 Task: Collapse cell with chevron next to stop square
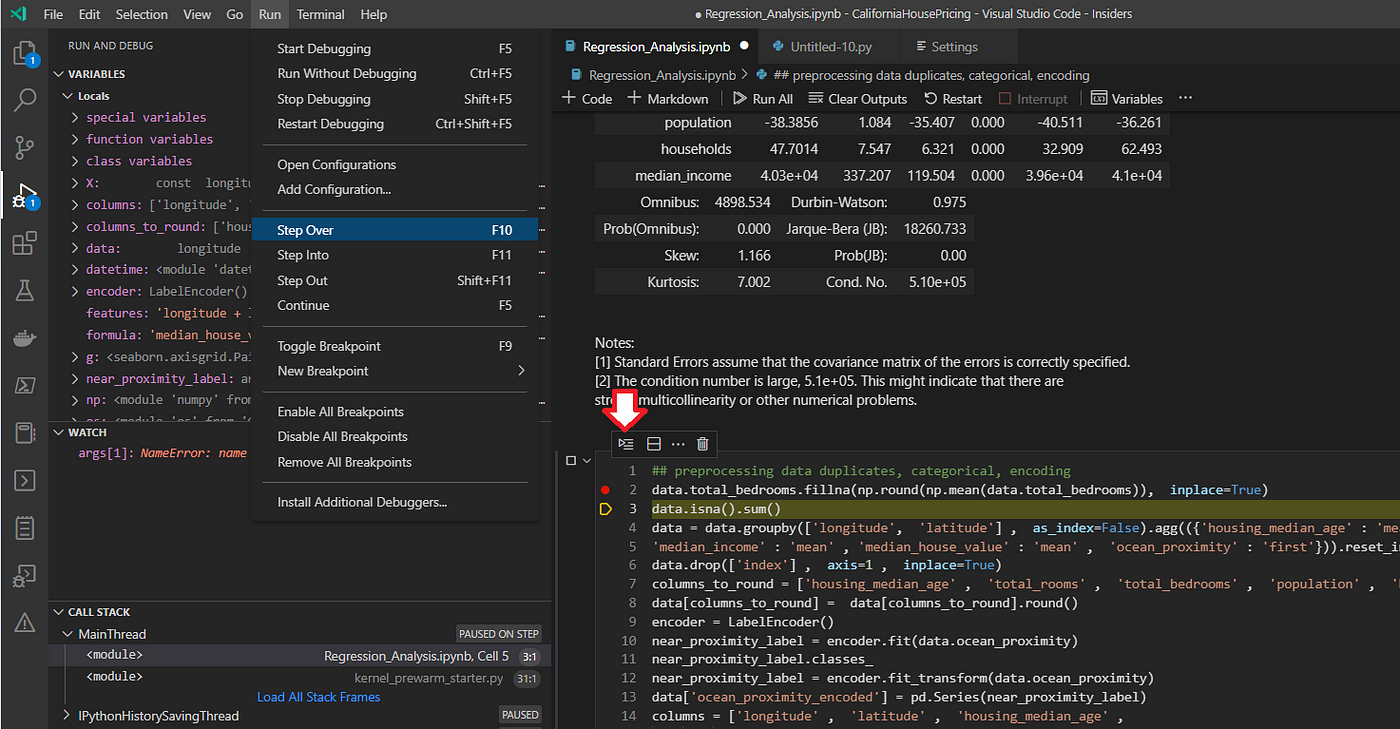(587, 461)
